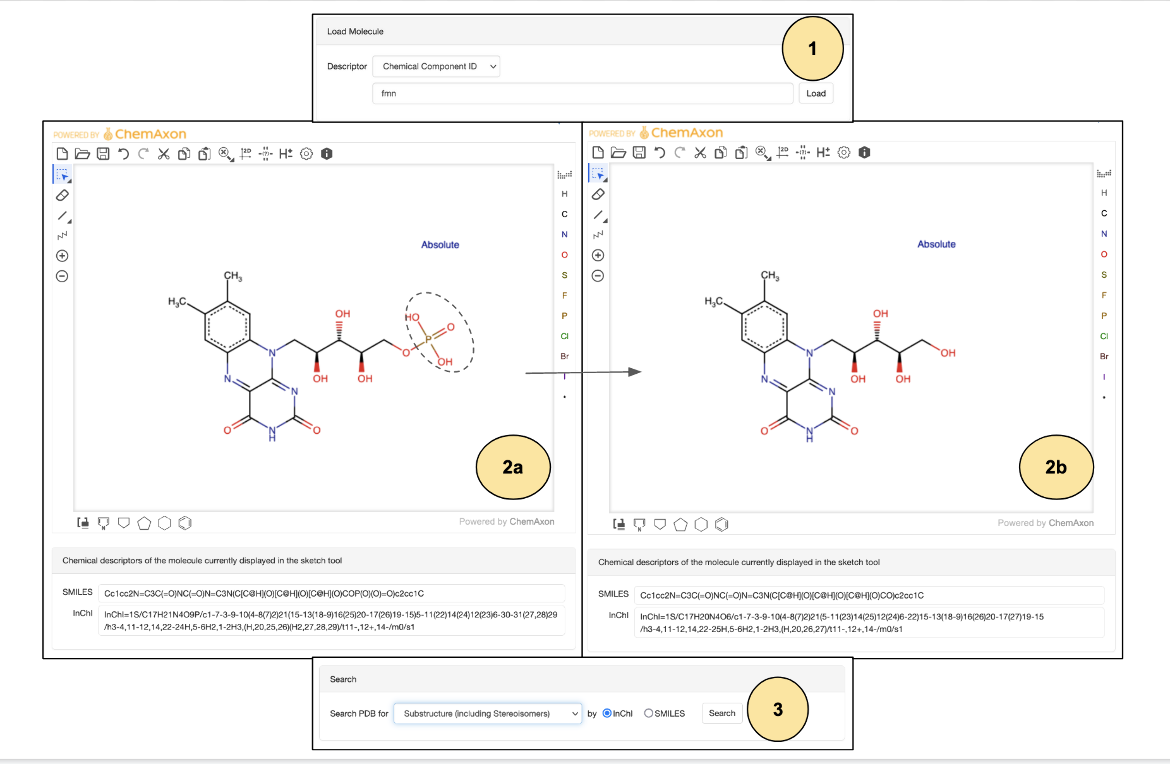Click the molecule input field containing fmn
This screenshot has width=1170, height=764.
click(x=582, y=94)
